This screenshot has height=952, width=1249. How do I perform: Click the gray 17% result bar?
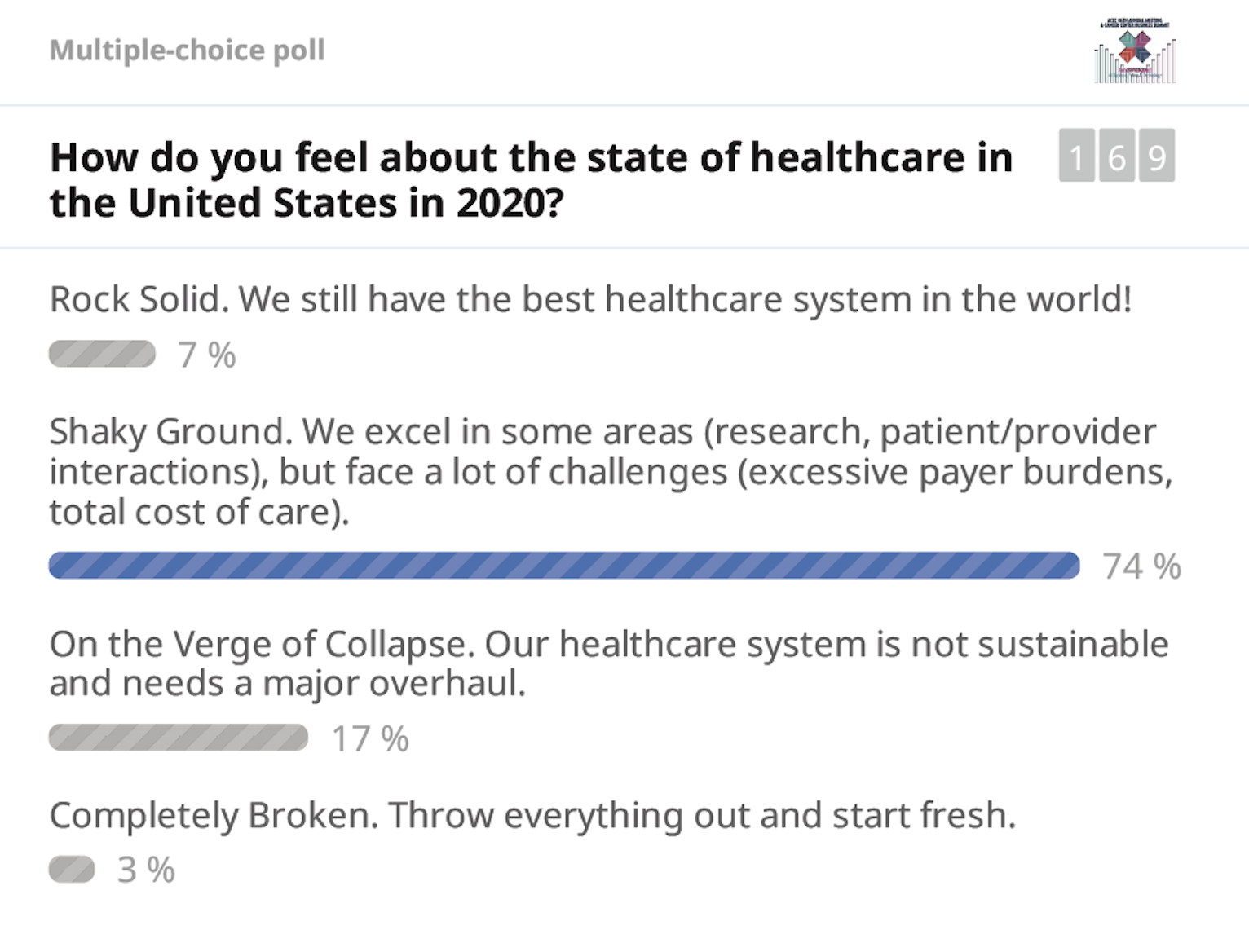coord(179,738)
